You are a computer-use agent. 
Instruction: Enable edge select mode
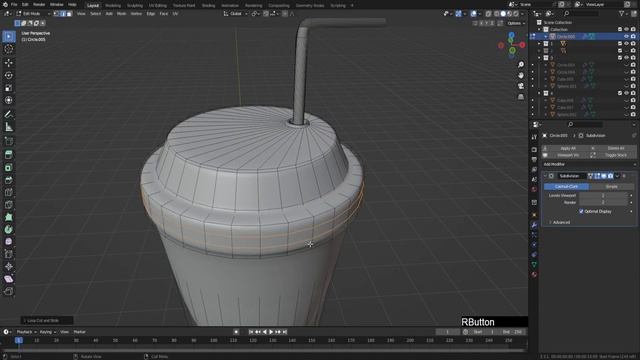(x=63, y=13)
